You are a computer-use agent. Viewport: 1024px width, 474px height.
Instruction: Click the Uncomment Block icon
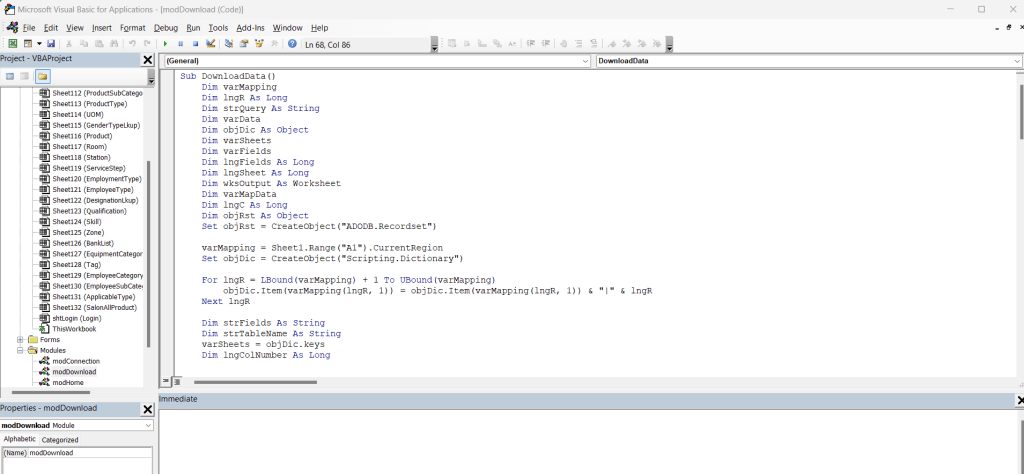point(594,44)
